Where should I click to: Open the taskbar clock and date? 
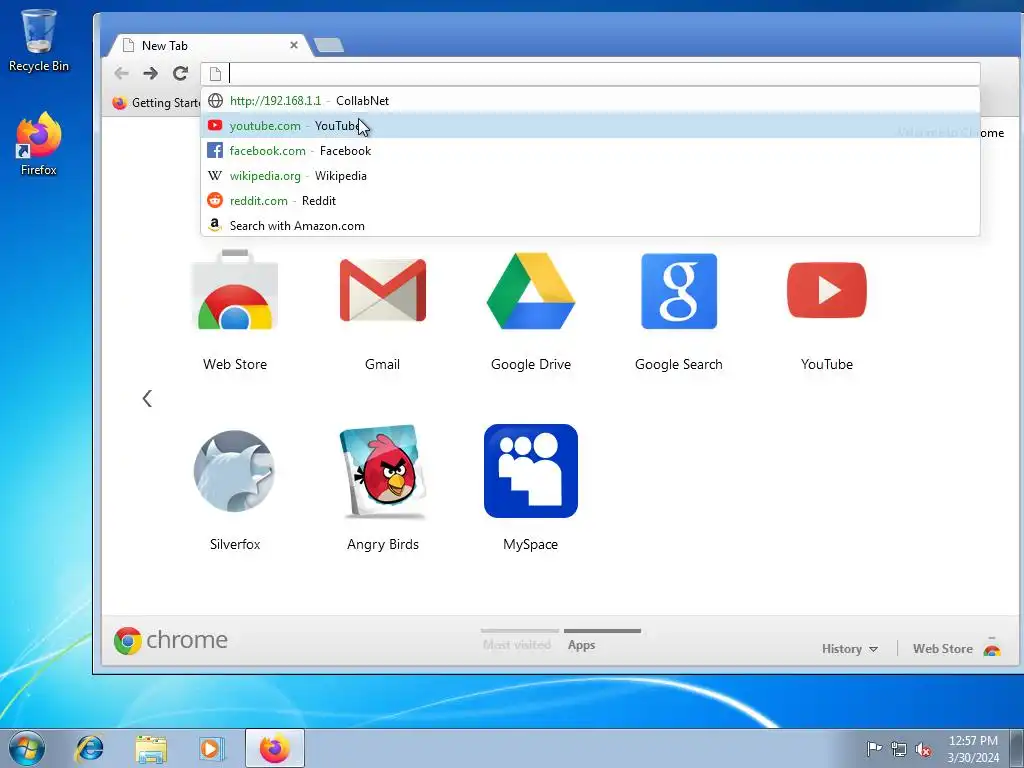tap(973, 748)
